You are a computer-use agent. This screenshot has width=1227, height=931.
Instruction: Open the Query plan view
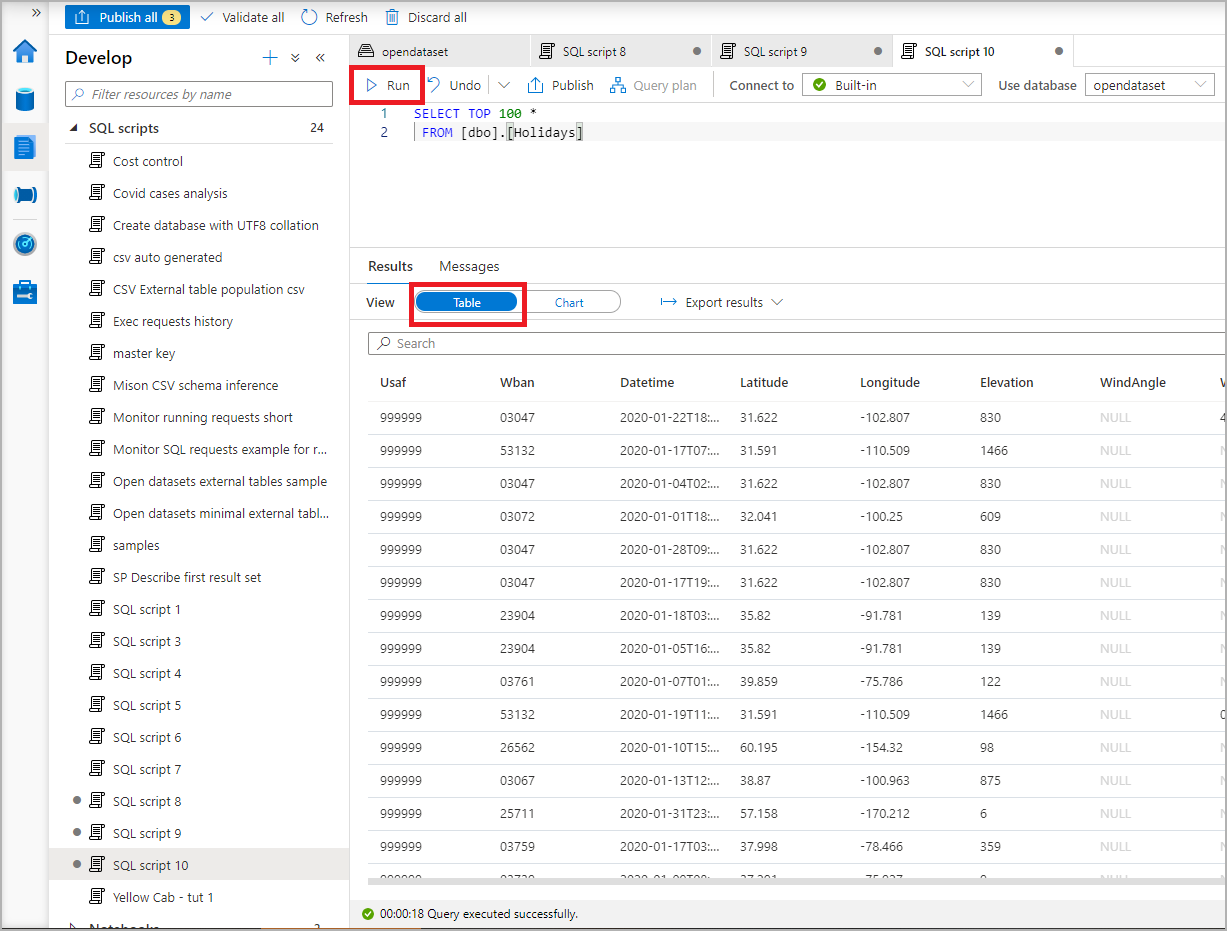click(653, 85)
